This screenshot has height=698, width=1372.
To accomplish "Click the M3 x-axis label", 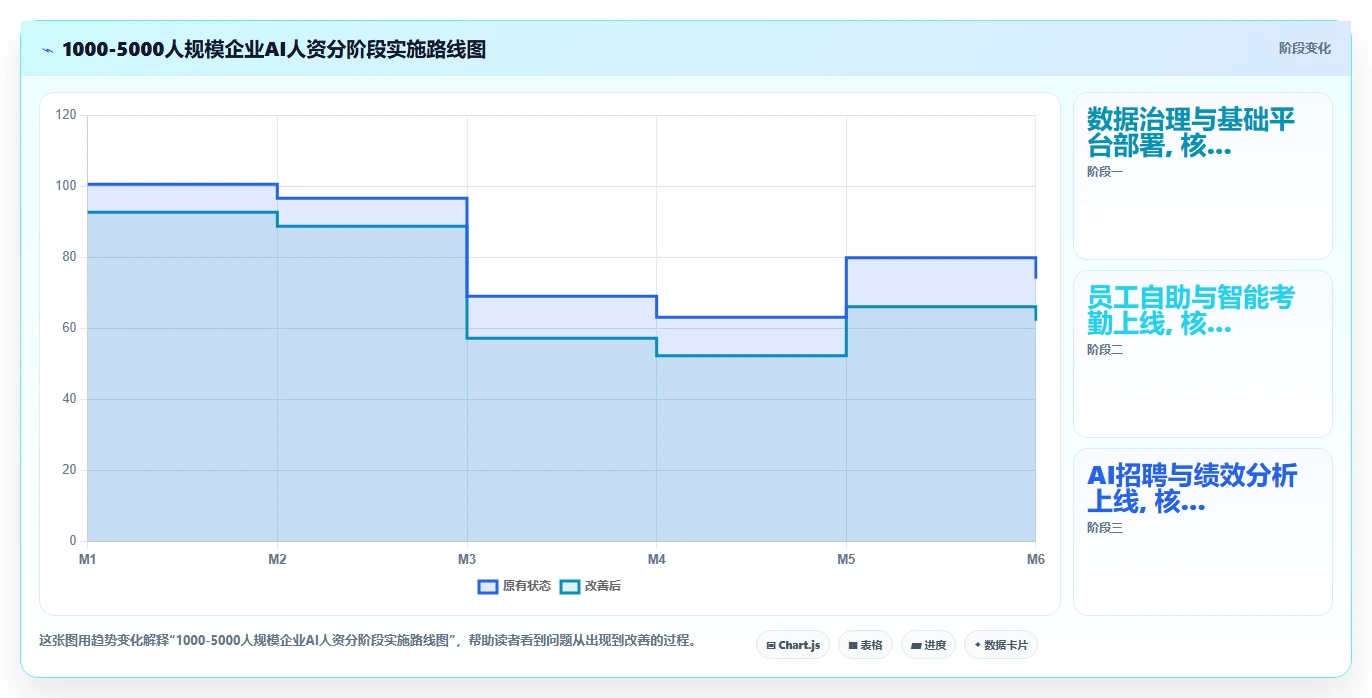I will point(467,559).
